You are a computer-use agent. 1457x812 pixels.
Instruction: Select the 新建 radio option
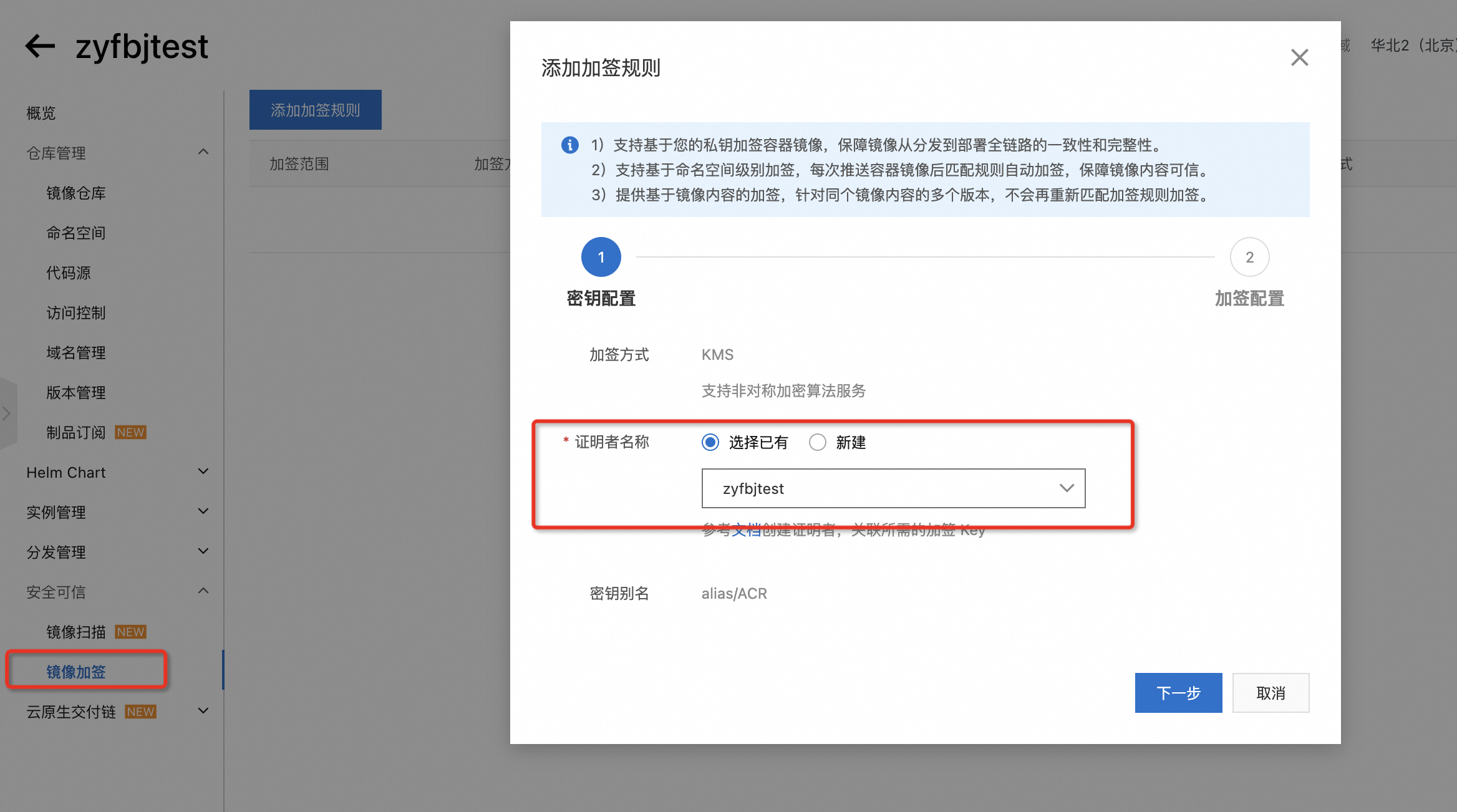coord(817,442)
